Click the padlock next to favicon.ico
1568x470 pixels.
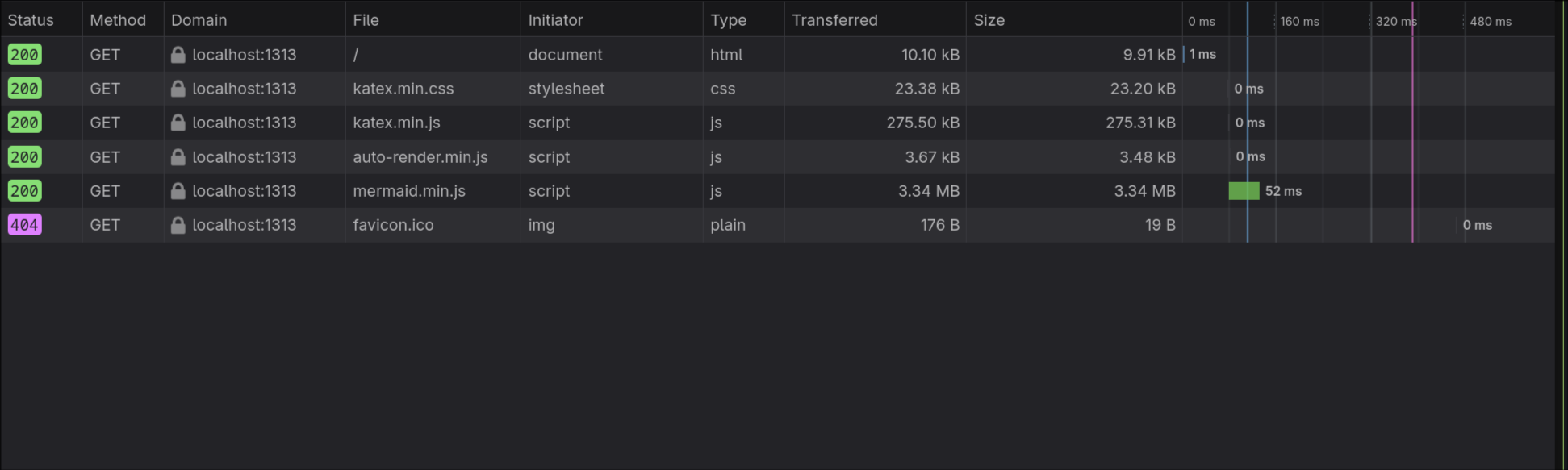[179, 225]
